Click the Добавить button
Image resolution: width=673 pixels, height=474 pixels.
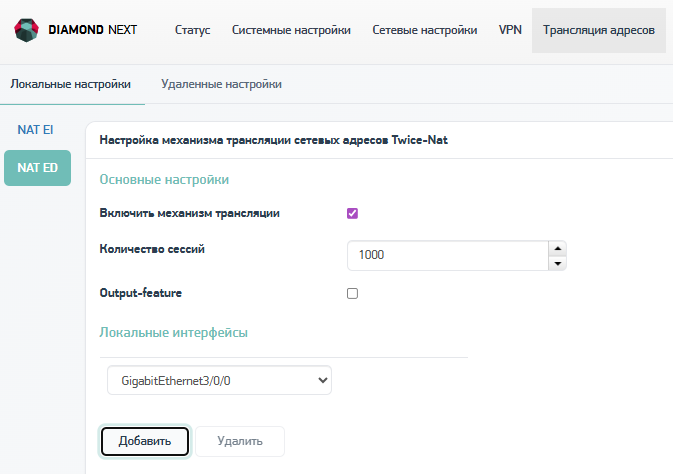point(145,441)
